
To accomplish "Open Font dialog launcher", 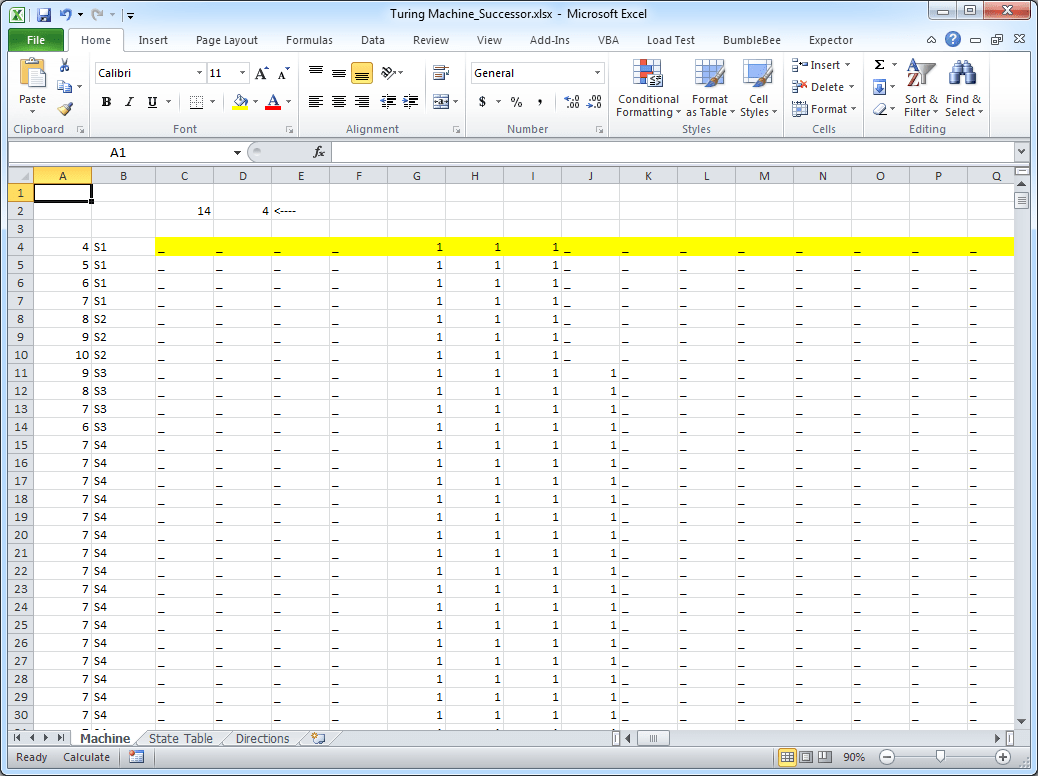I will [x=289, y=130].
